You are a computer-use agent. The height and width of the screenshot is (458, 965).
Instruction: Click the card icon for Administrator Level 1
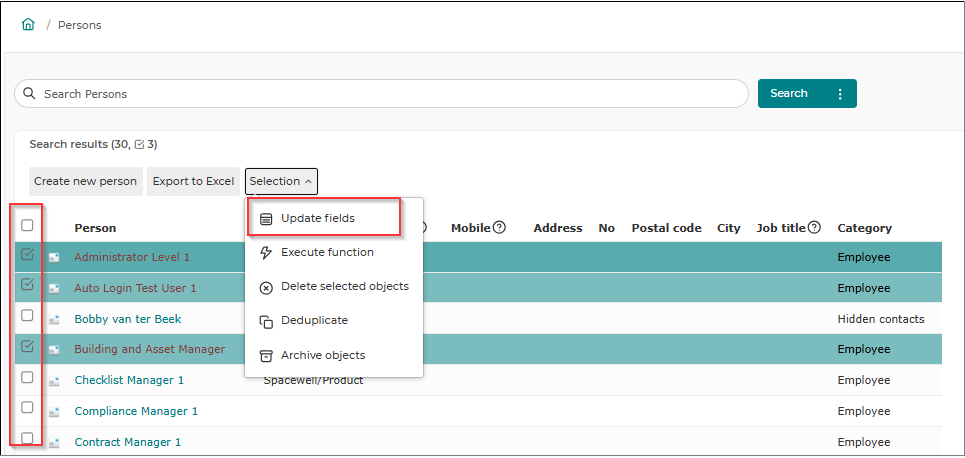click(x=54, y=258)
